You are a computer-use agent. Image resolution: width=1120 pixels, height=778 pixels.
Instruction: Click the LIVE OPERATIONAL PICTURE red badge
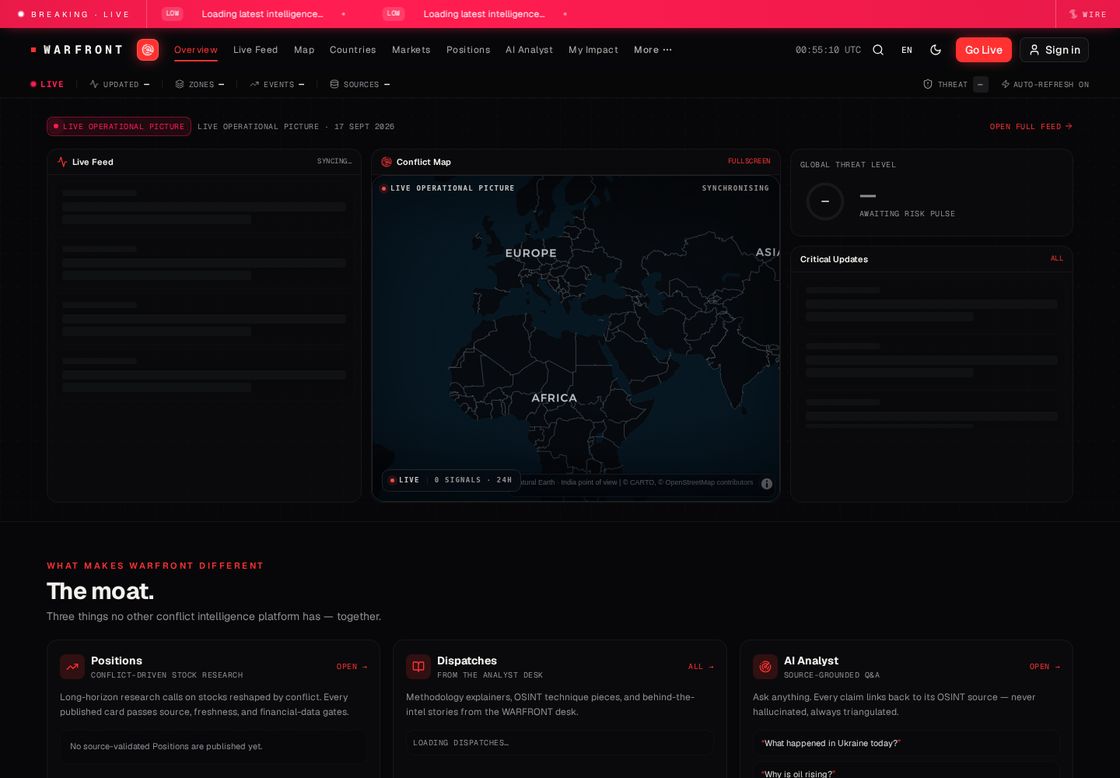pos(119,126)
